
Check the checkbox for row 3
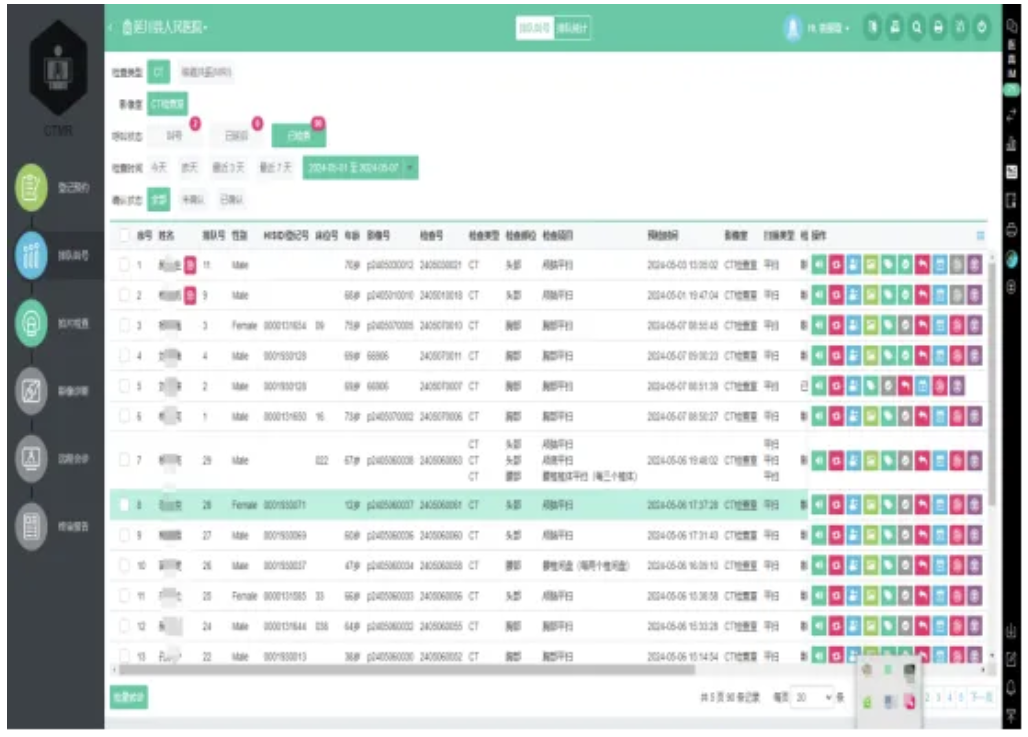[124, 326]
